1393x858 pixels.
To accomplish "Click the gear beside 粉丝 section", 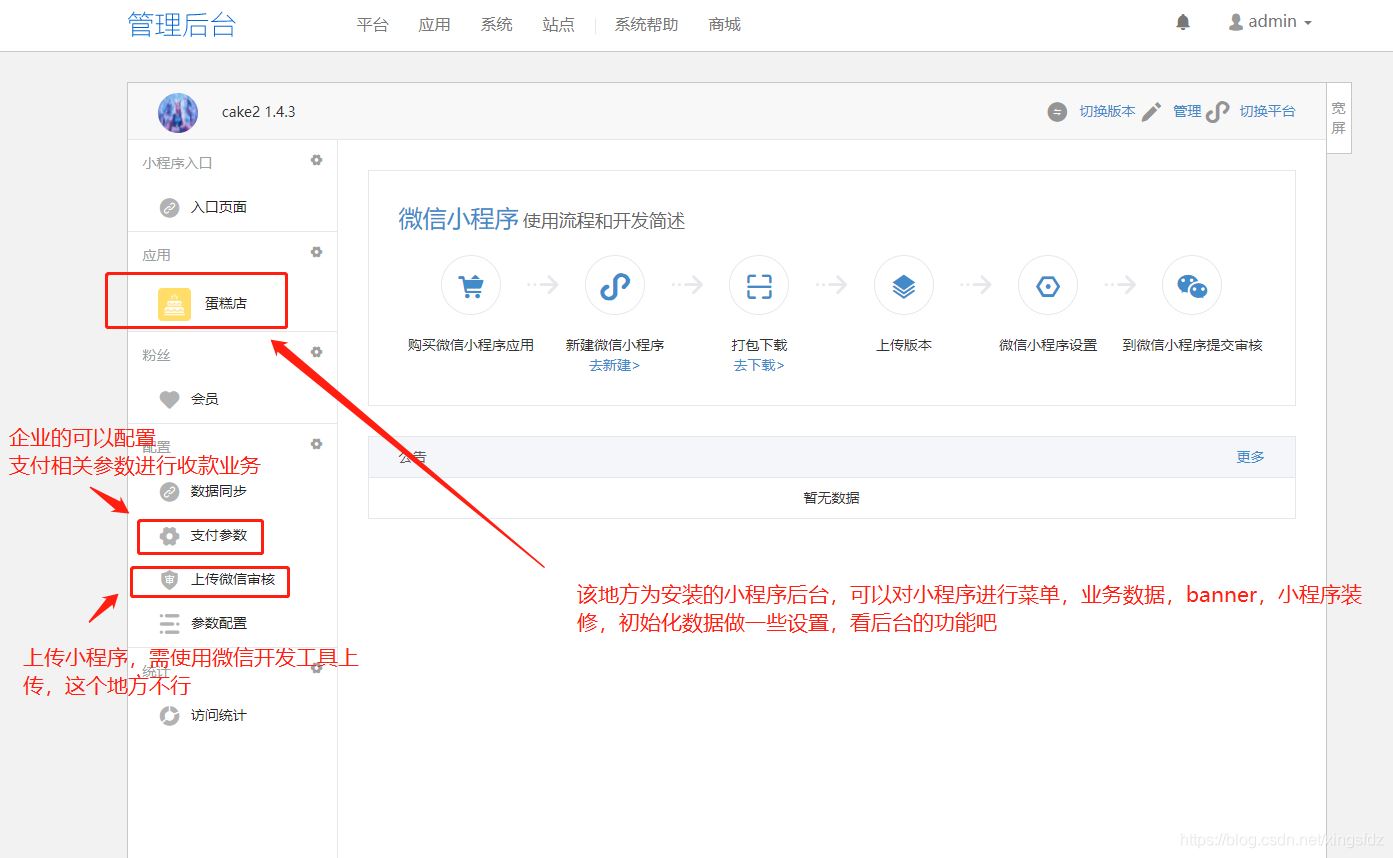I will point(317,352).
